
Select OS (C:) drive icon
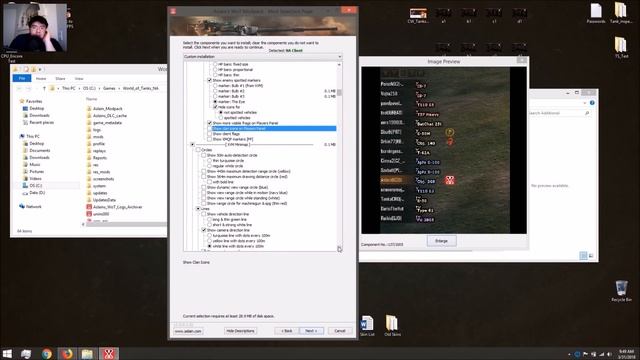[25, 185]
